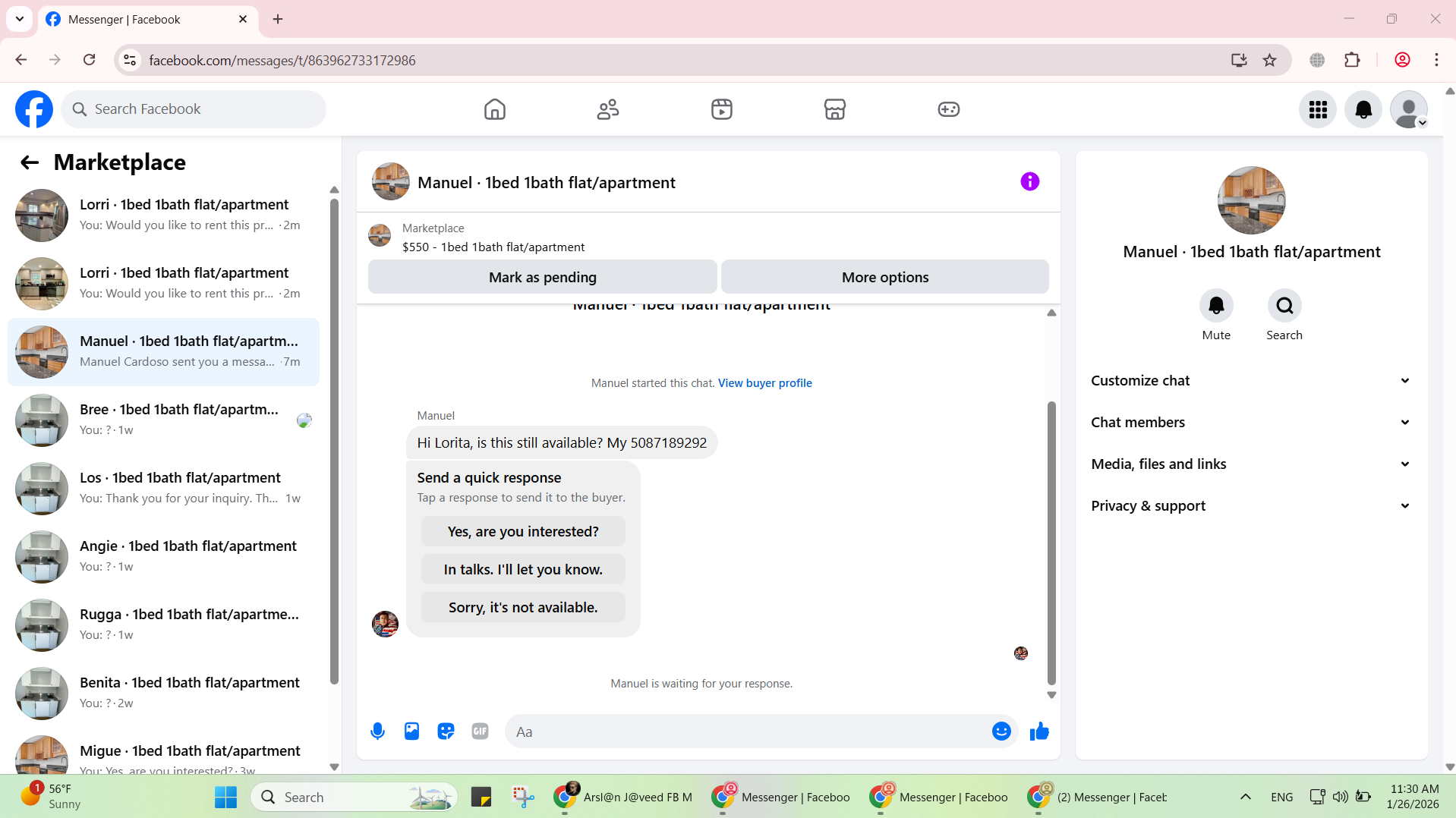
Task: Click the Windows taskbar Search box
Action: click(x=354, y=798)
